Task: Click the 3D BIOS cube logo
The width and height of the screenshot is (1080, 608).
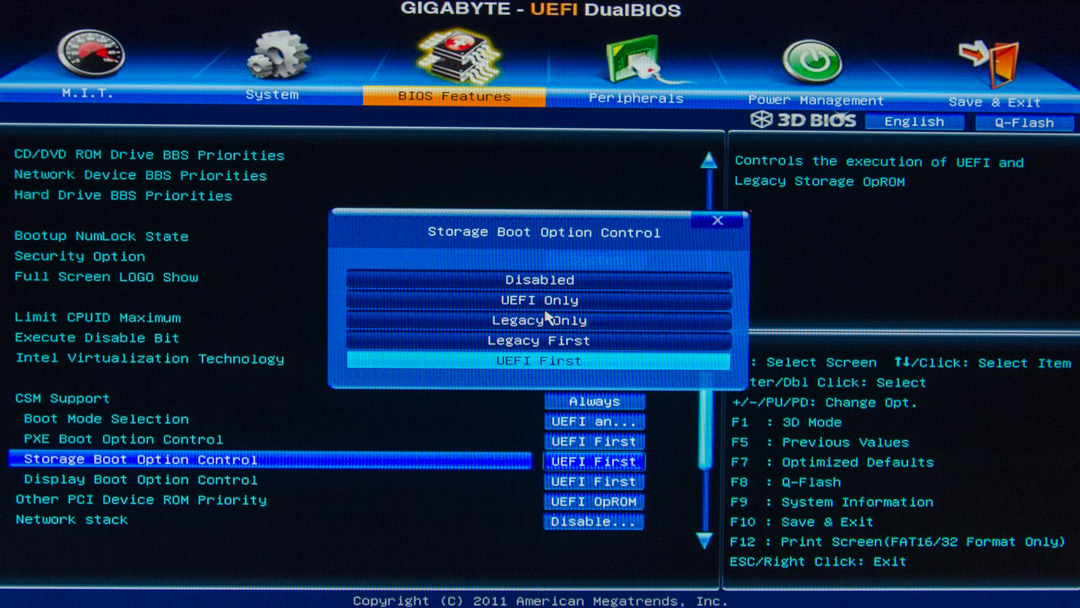Action: pos(761,119)
